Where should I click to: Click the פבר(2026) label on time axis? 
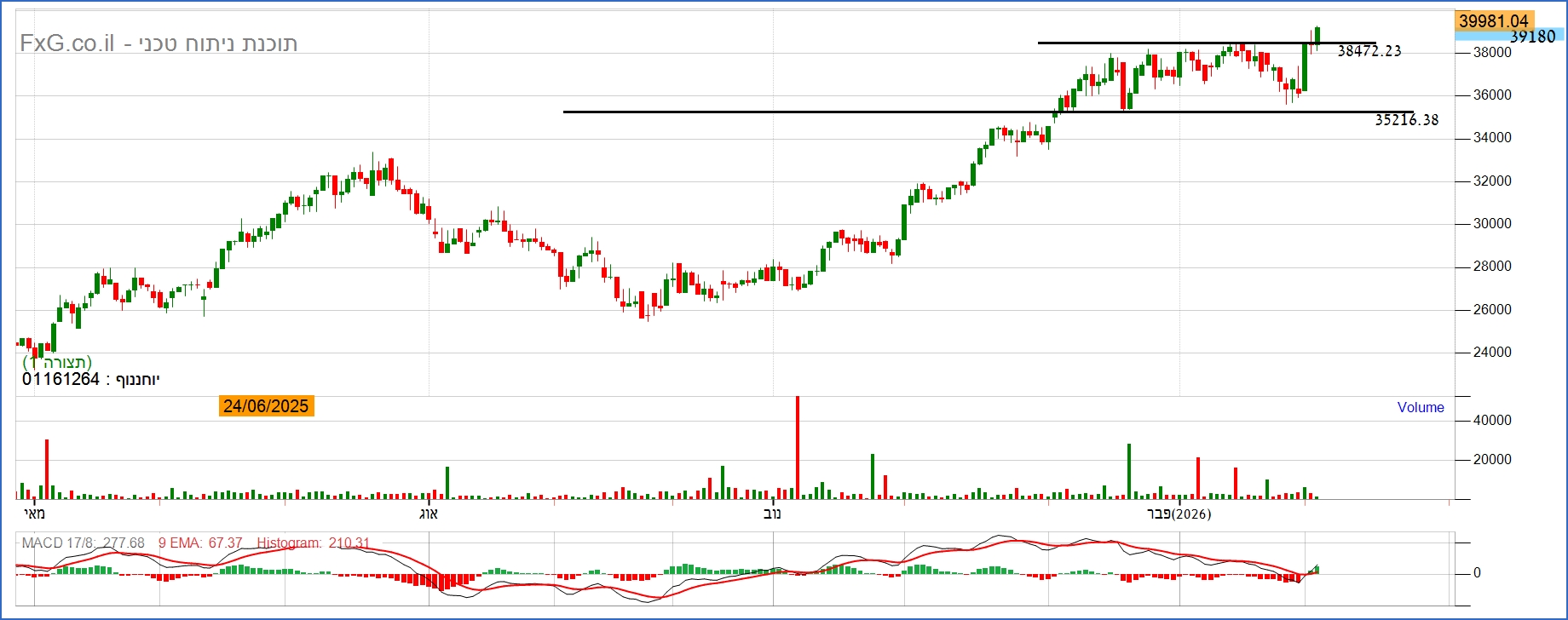pos(1179,514)
